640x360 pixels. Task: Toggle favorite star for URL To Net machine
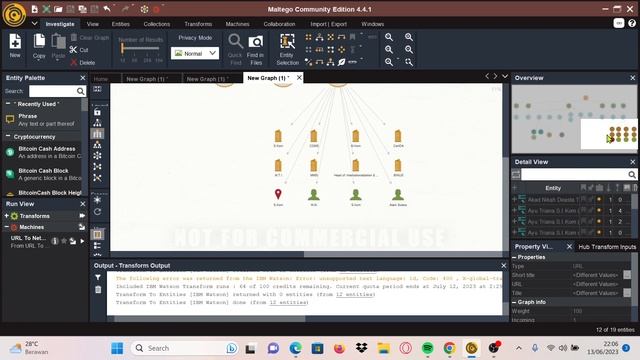(x=64, y=241)
